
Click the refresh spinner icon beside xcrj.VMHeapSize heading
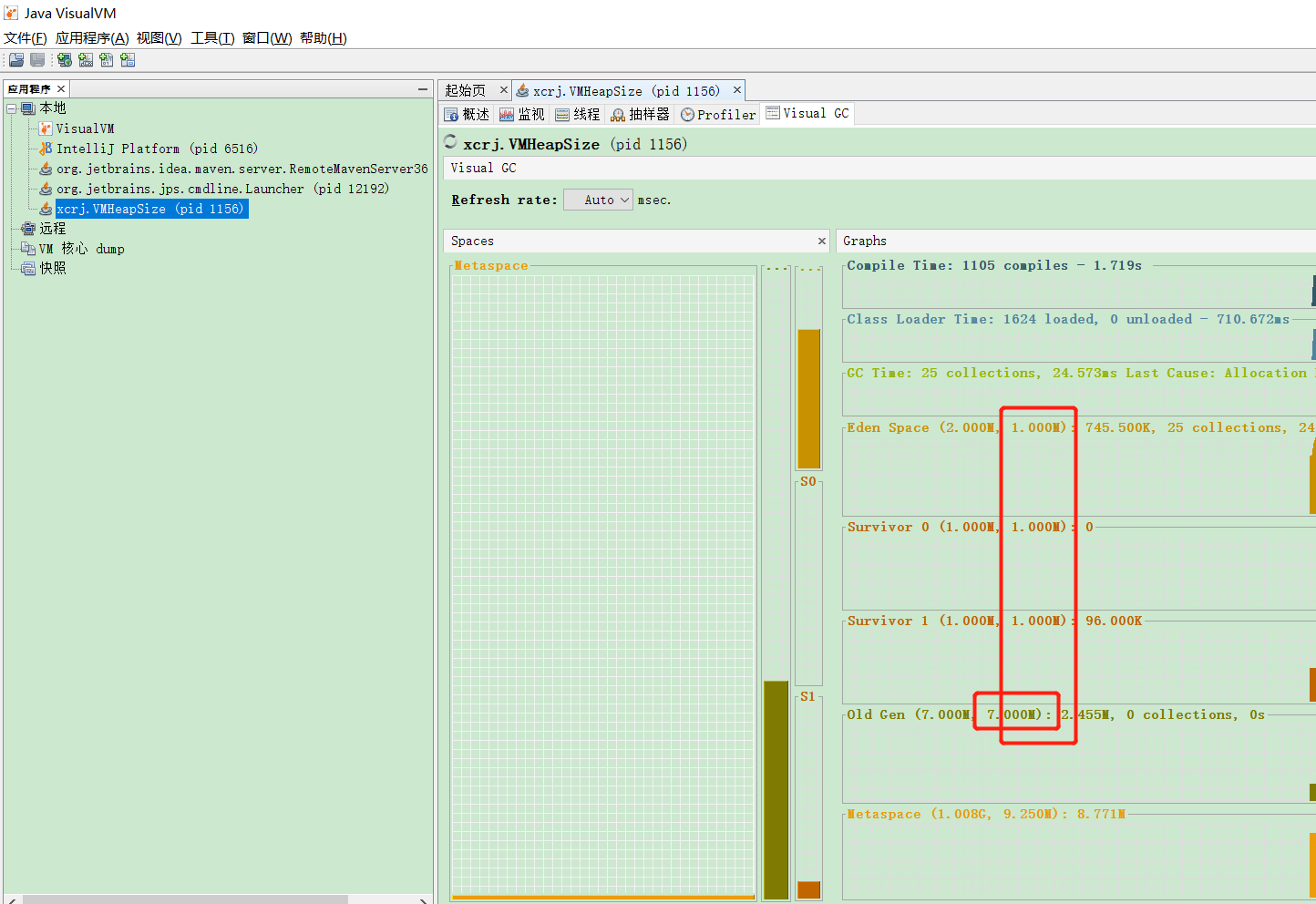[x=450, y=142]
